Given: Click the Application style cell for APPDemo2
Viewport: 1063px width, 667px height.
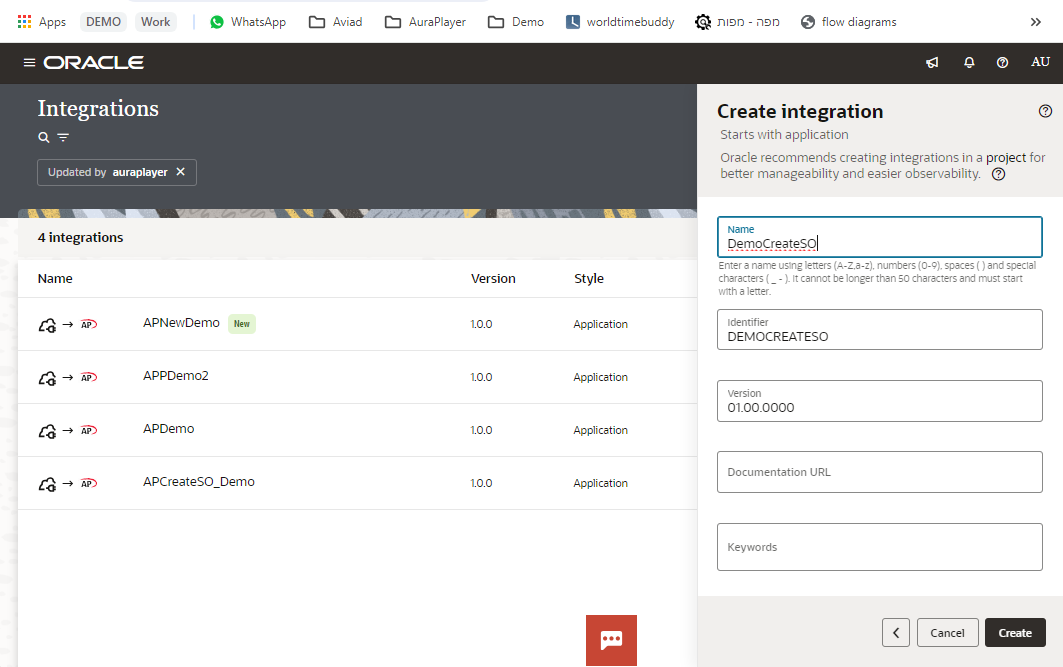Looking at the screenshot, I should (x=601, y=377).
